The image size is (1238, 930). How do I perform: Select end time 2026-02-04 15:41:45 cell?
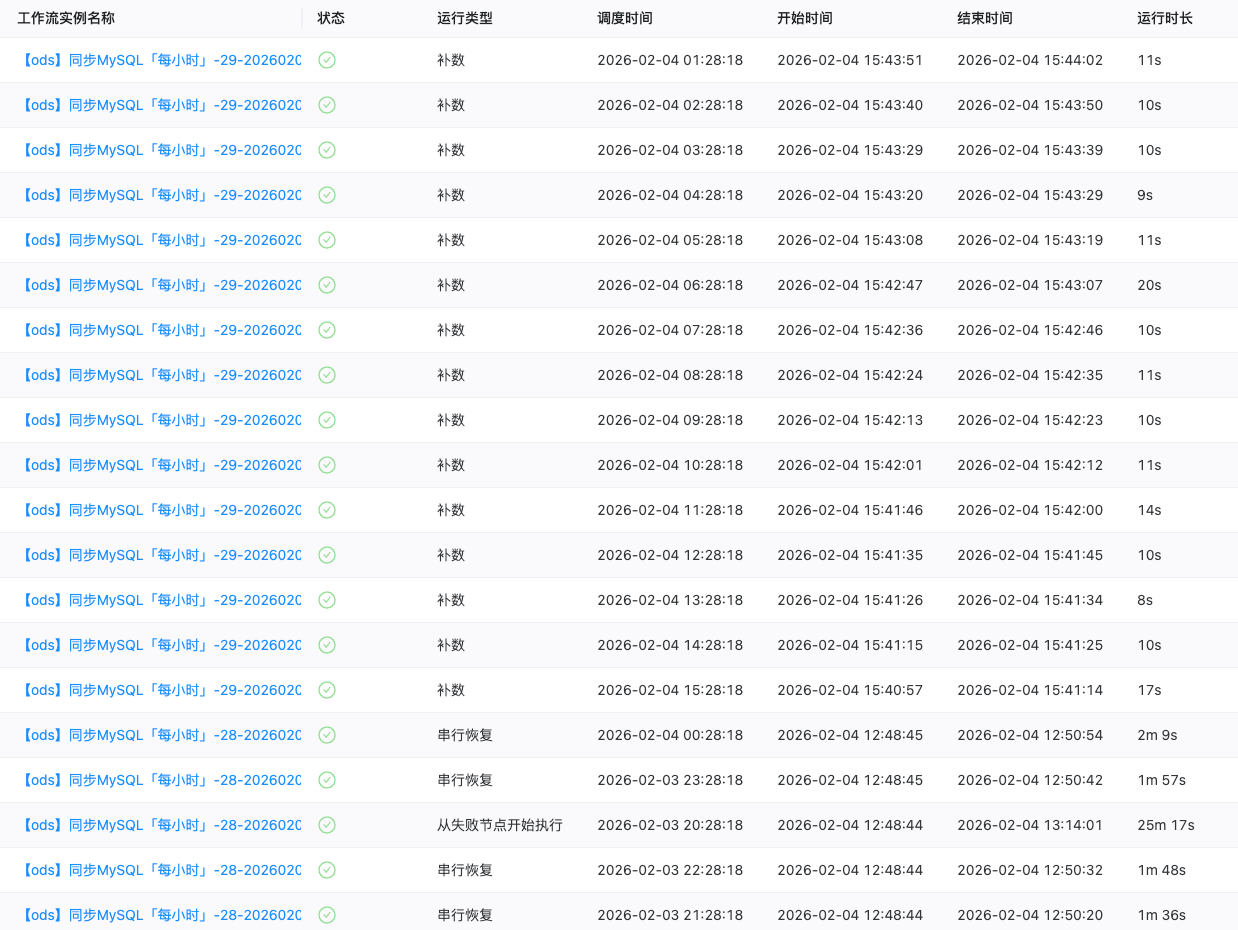pyautogui.click(x=1030, y=555)
